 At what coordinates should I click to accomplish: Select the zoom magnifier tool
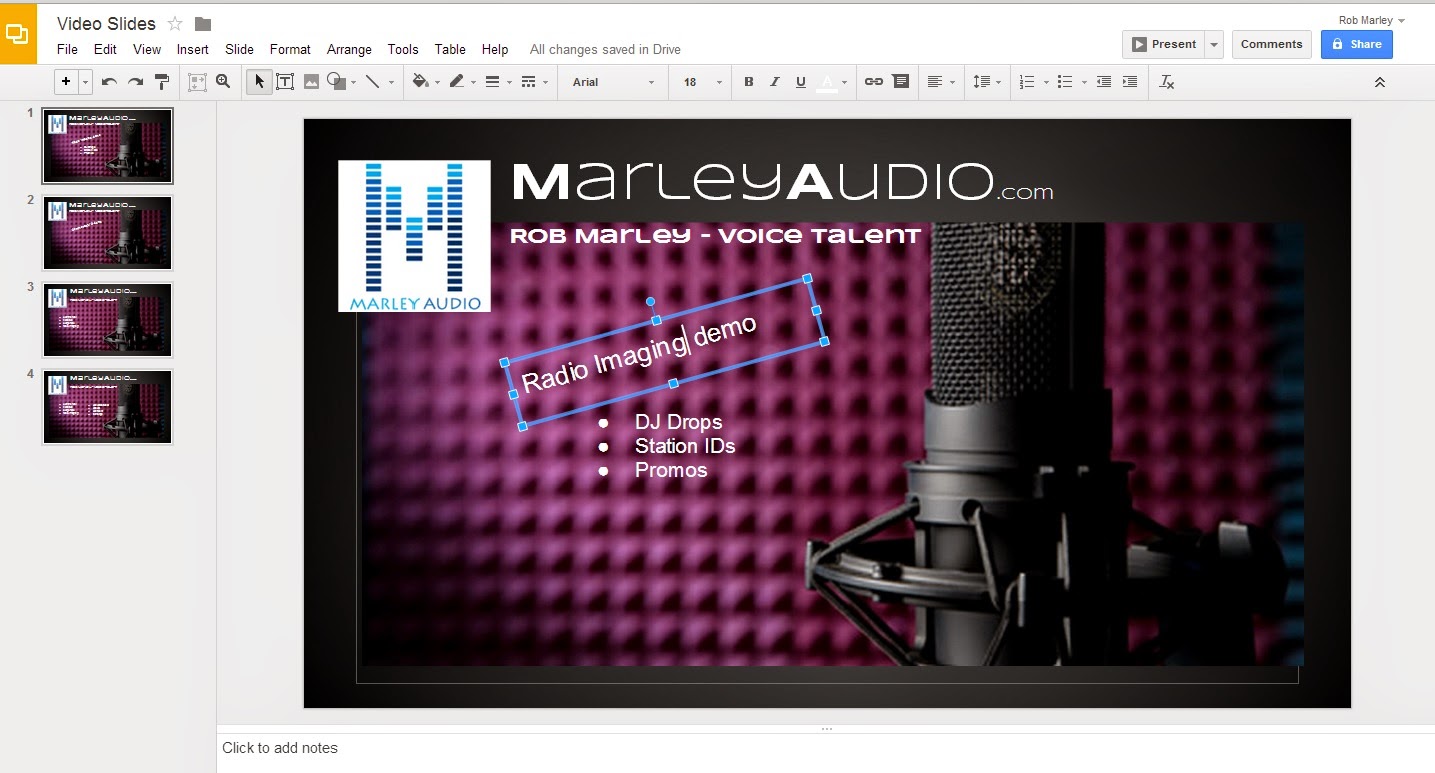pos(223,82)
